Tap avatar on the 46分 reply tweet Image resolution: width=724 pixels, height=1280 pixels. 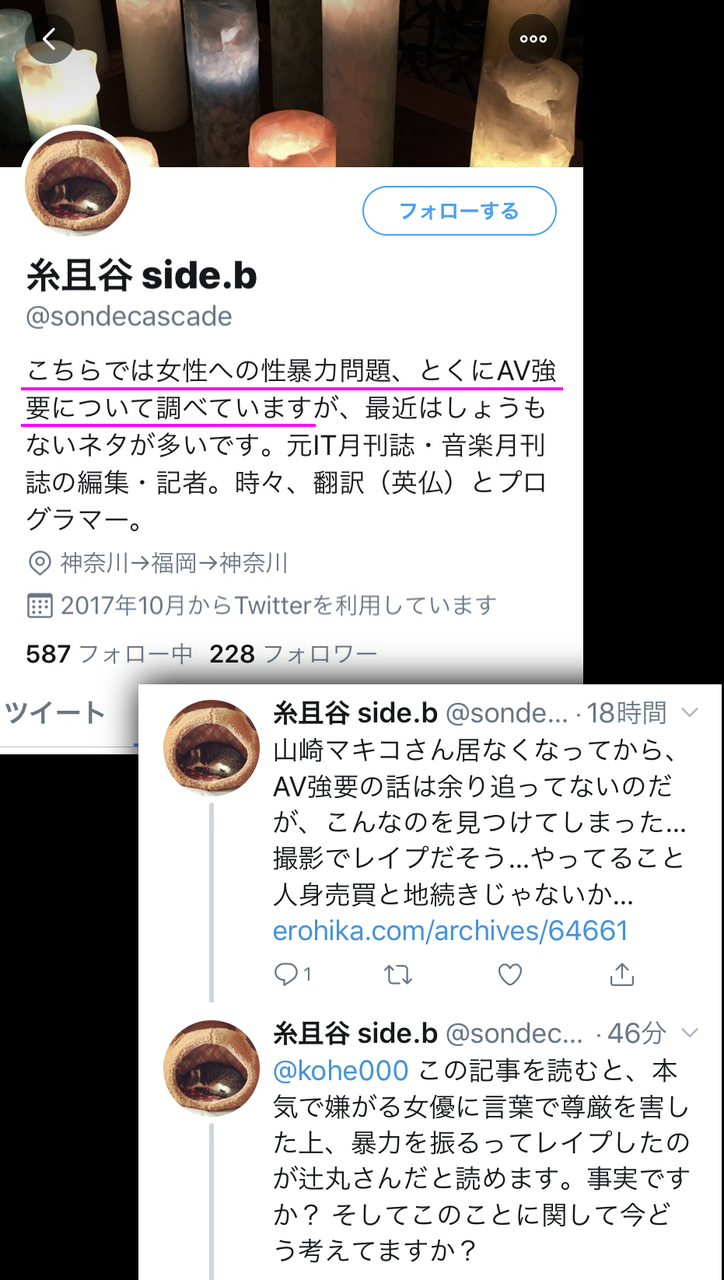coord(212,1068)
